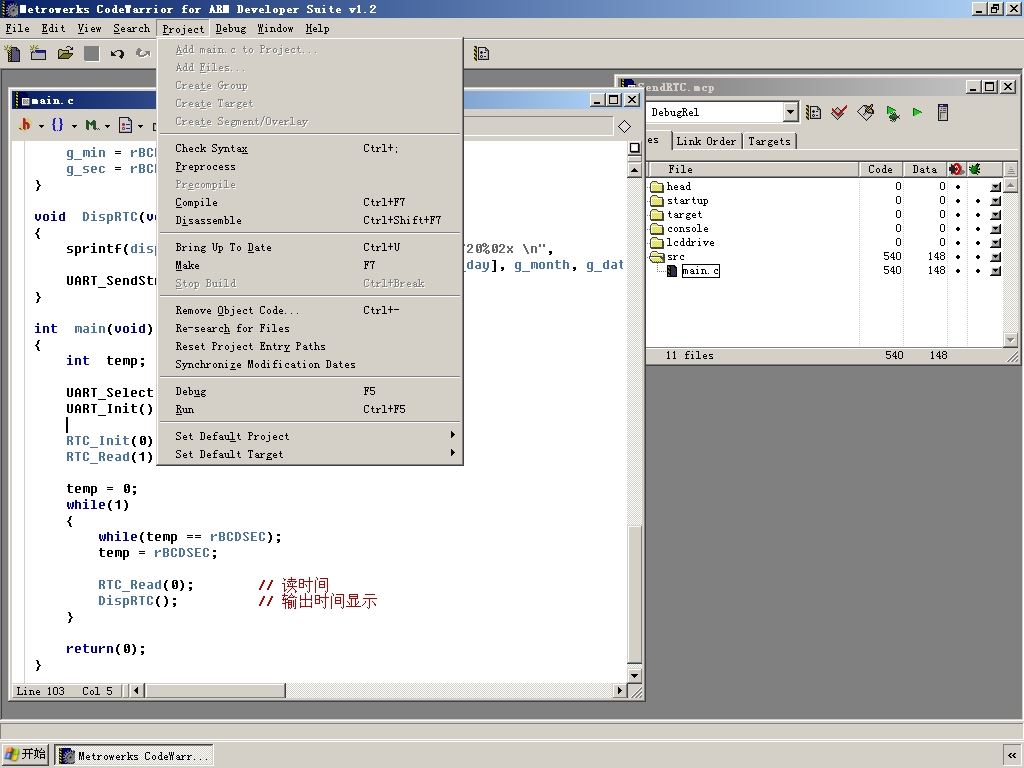This screenshot has height=768, width=1024.
Task: Click the taskbar tray expand chevron
Action: click(1012, 756)
